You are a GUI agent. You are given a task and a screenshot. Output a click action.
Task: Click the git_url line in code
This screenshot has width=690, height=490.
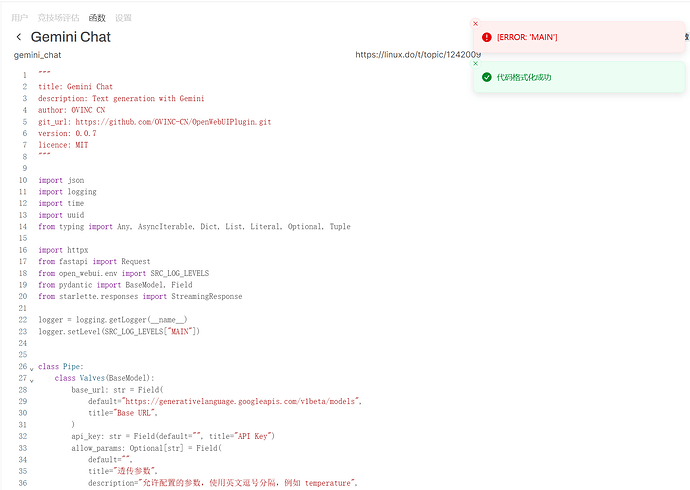tap(154, 122)
